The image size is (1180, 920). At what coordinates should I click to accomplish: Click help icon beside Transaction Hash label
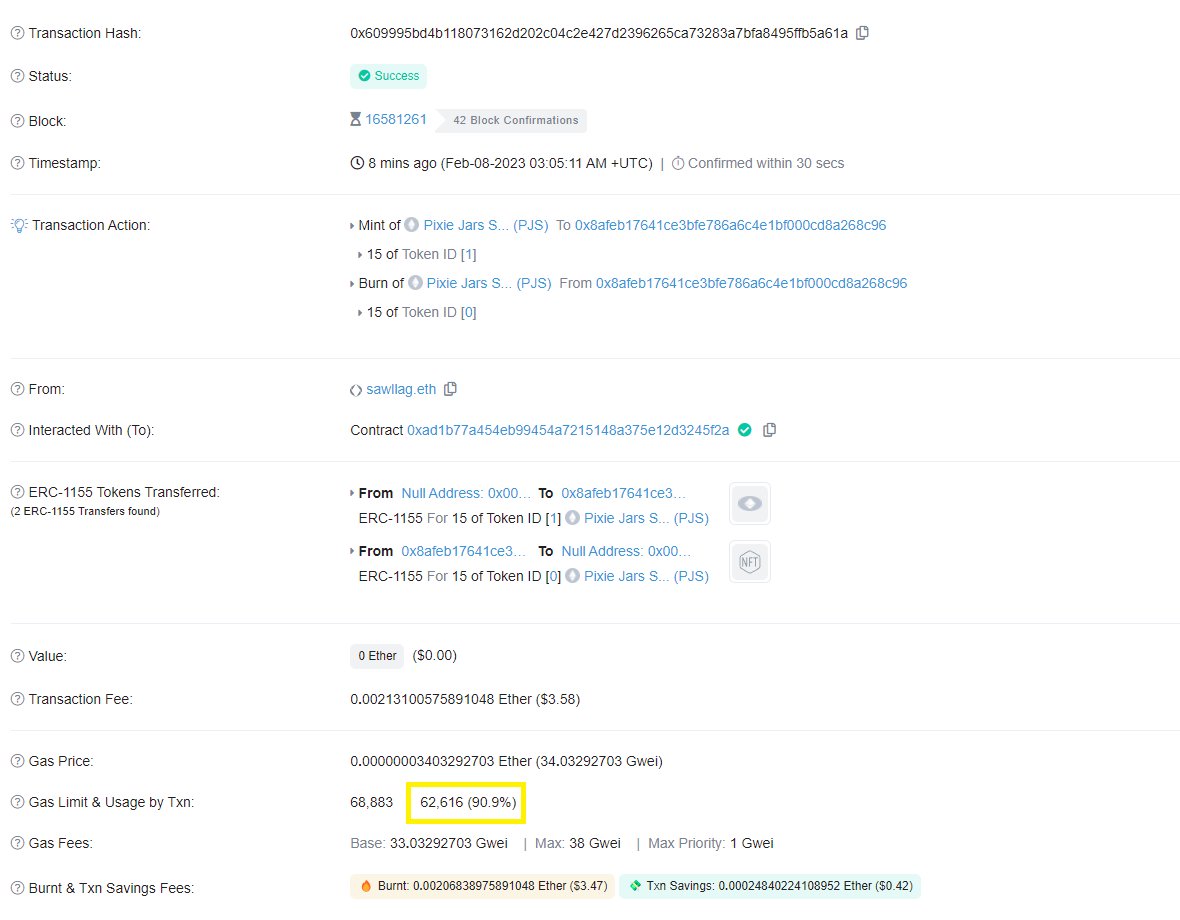pos(17,33)
